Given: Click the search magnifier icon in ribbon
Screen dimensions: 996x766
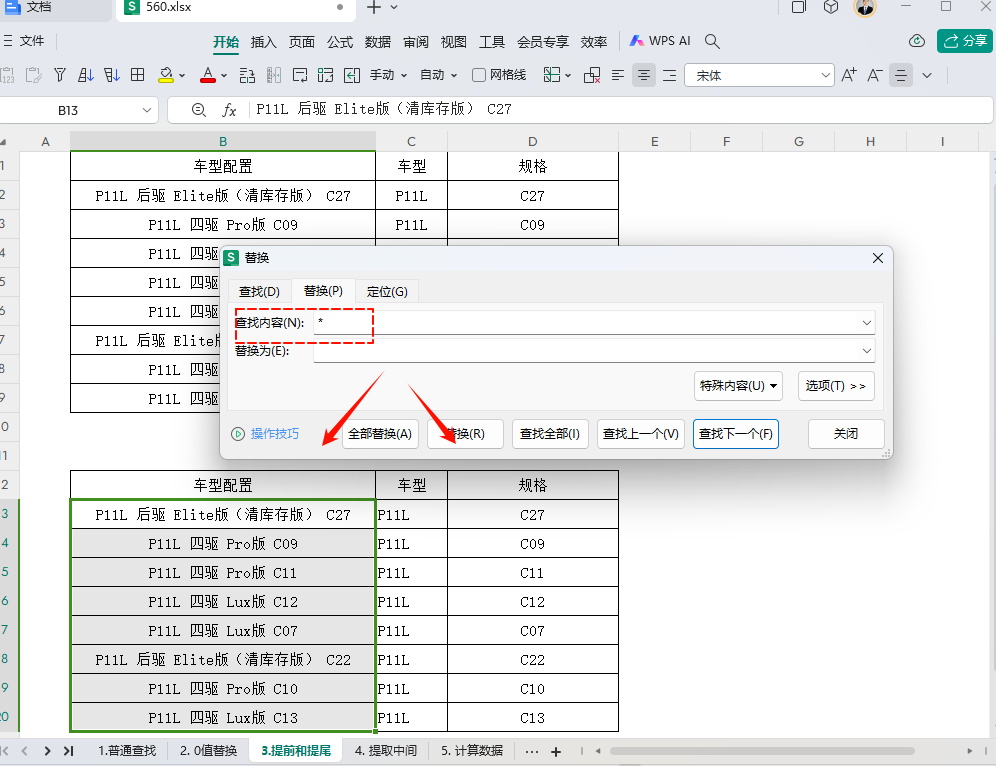Looking at the screenshot, I should (712, 42).
